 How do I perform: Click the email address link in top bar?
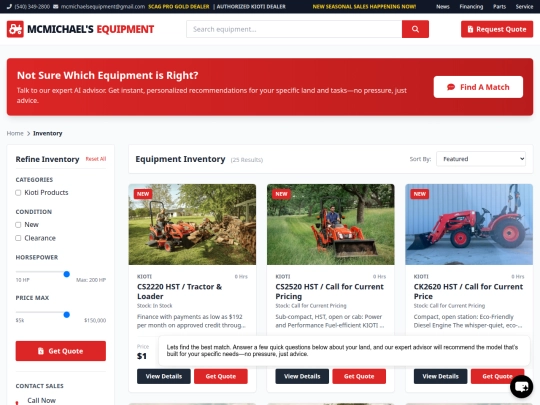[103, 7]
